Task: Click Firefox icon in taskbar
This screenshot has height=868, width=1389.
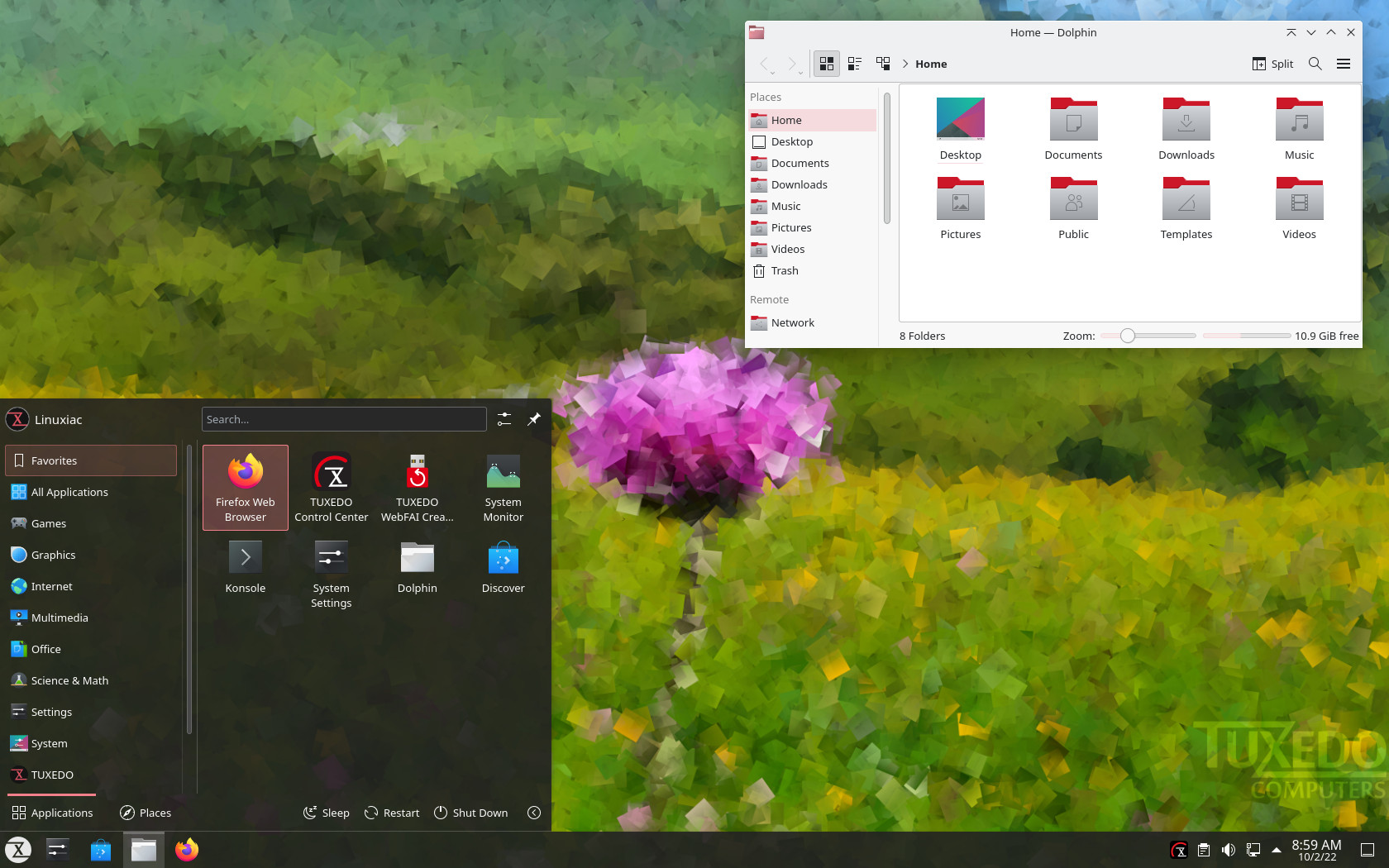Action: click(187, 850)
